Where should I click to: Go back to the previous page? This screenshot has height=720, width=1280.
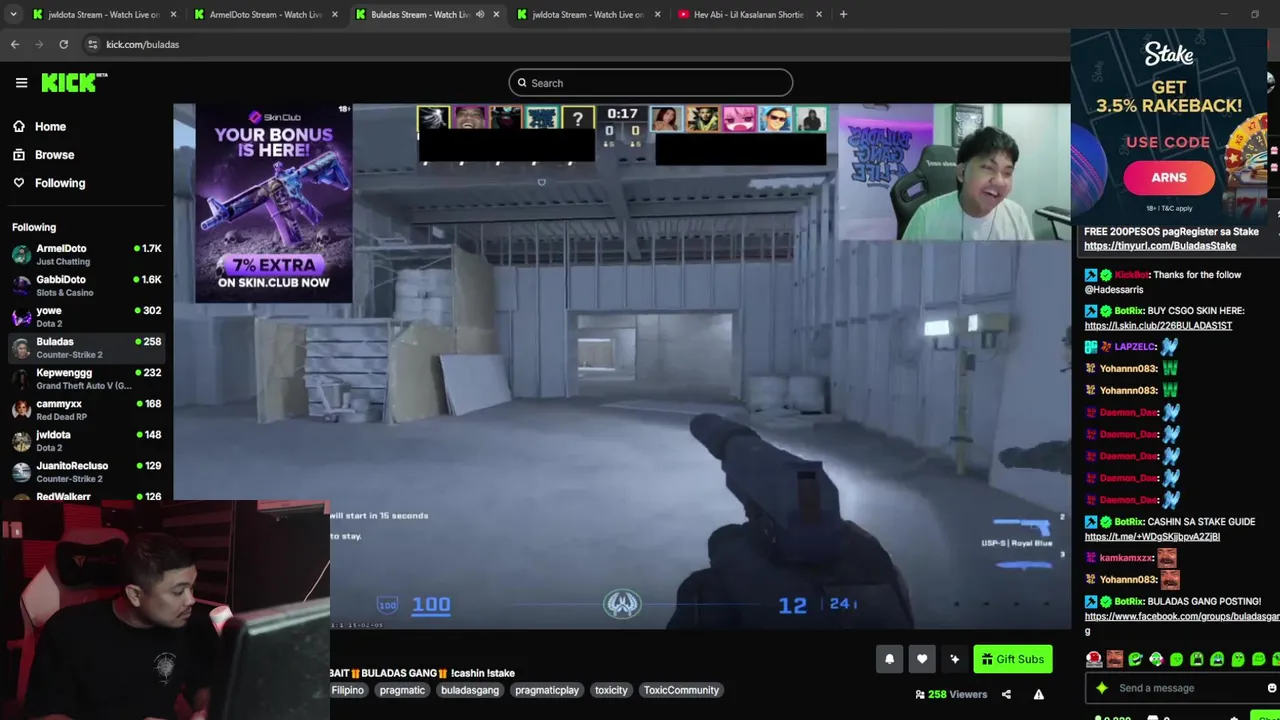pos(15,44)
